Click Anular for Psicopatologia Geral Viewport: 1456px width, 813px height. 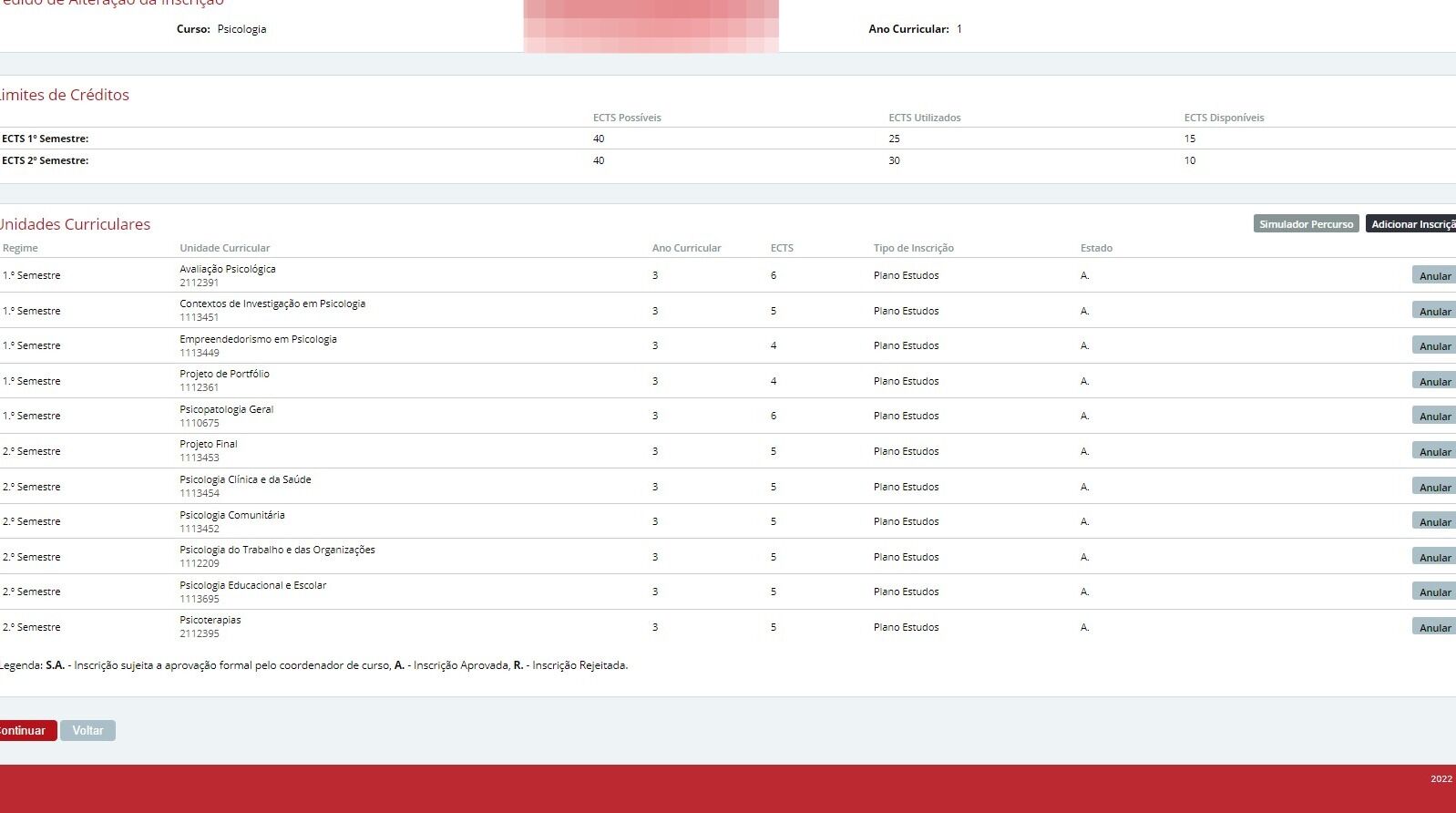coord(1434,416)
